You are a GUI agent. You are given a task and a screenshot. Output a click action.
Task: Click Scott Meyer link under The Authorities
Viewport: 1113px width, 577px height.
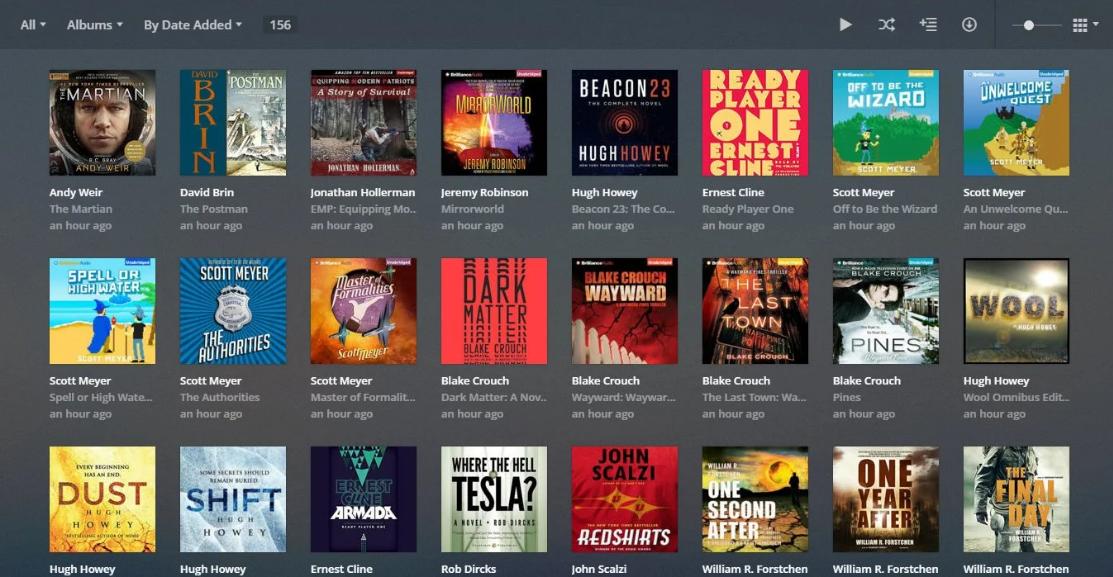[211, 381]
